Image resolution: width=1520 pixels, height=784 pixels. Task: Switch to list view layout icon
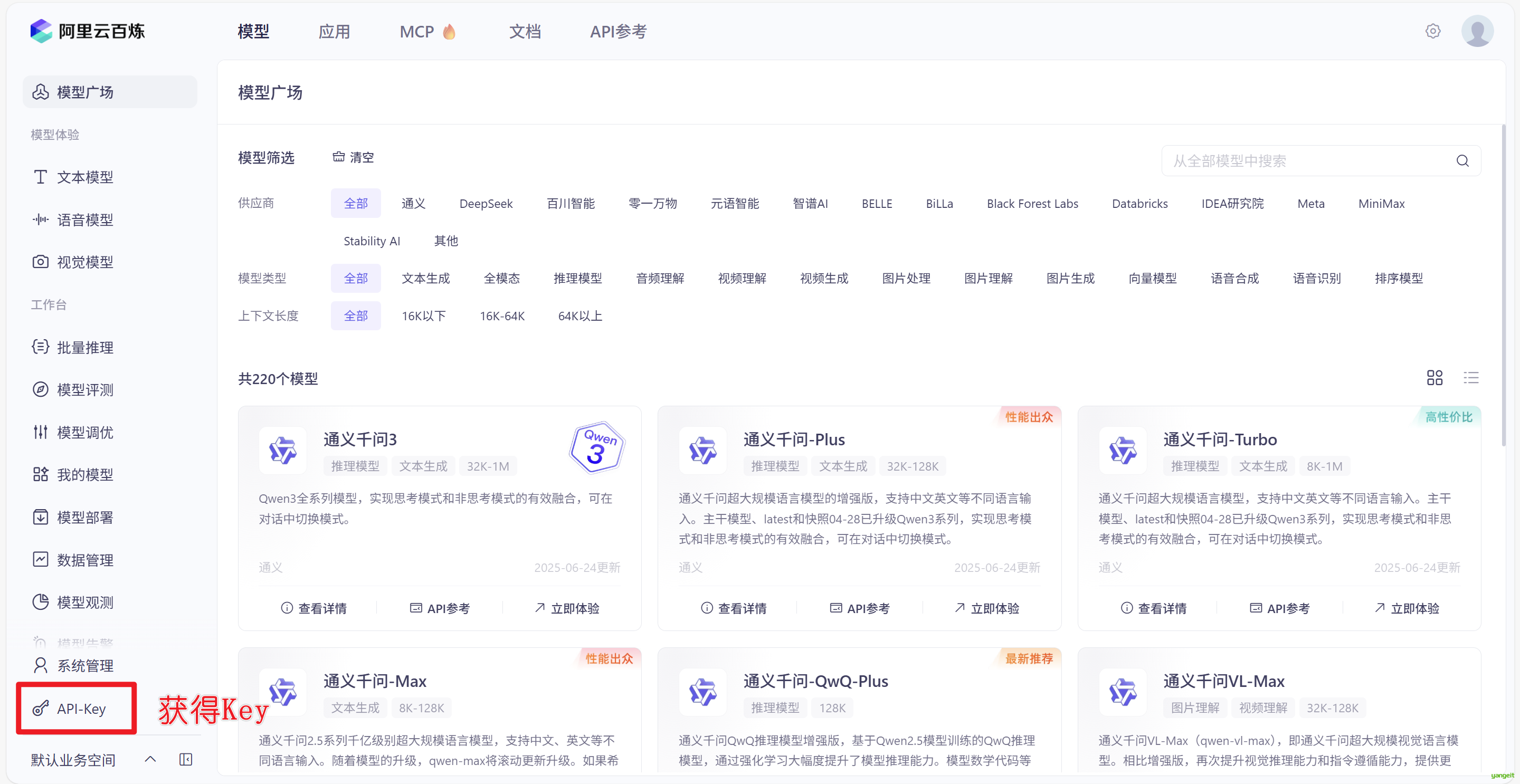[1471, 378]
